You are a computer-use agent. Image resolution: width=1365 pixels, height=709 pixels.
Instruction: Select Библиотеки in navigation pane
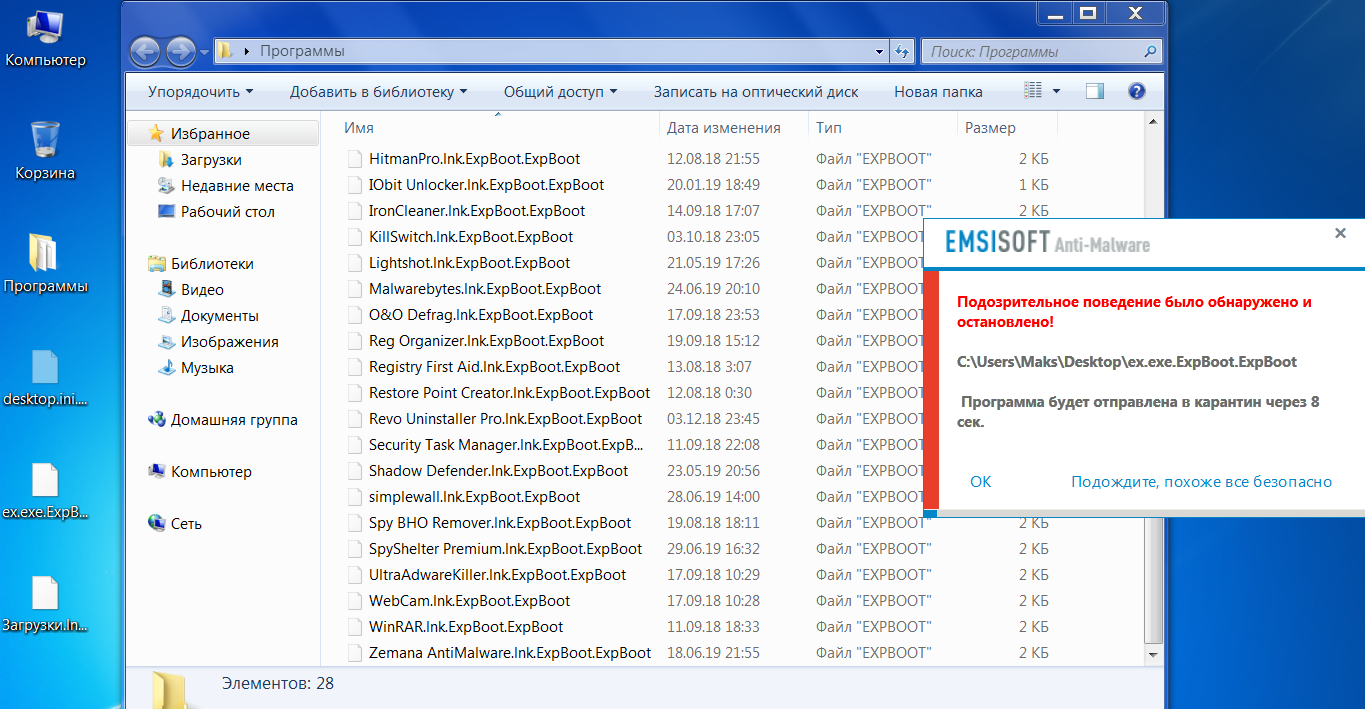(212, 264)
